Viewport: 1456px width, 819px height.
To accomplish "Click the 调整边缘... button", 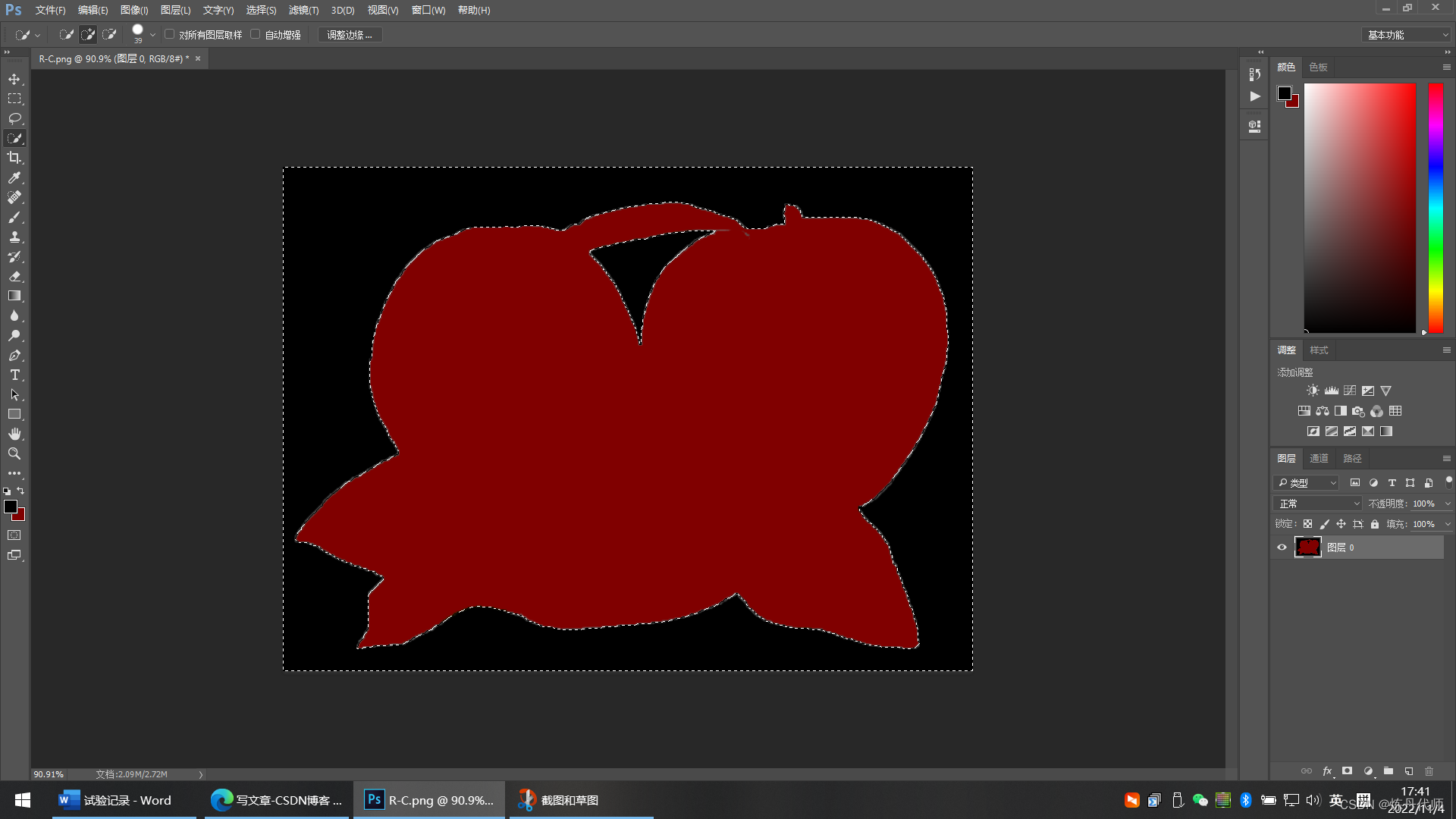I will [350, 35].
